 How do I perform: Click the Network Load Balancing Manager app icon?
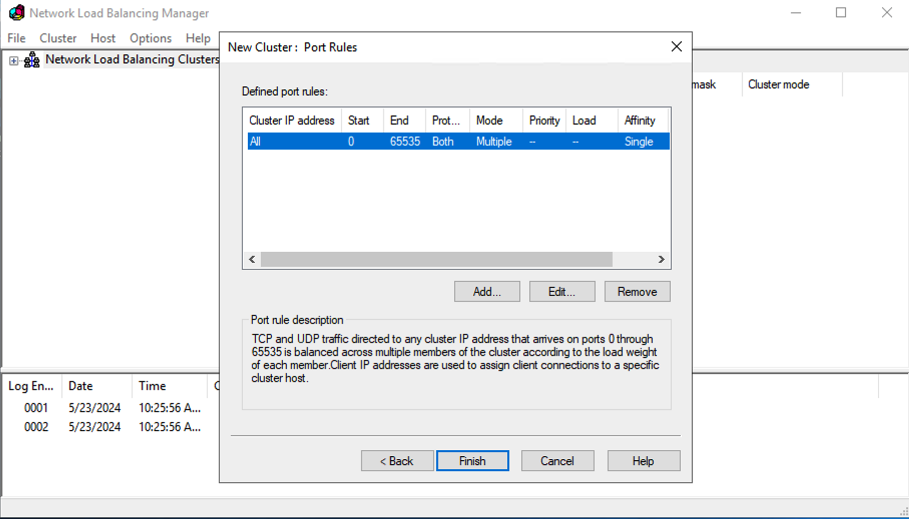[16, 13]
